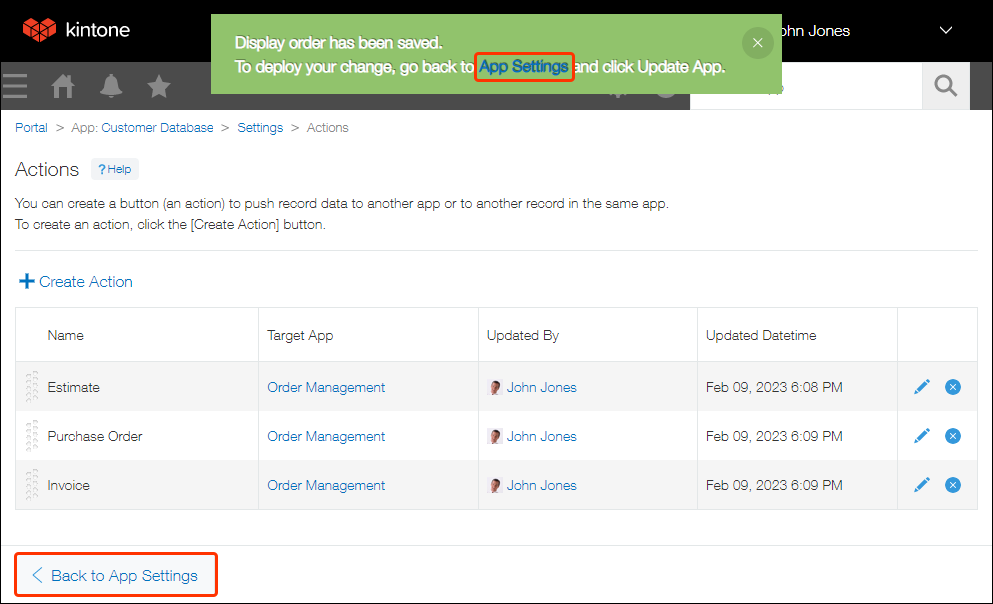Open Customer Database breadcrumb link

click(157, 128)
